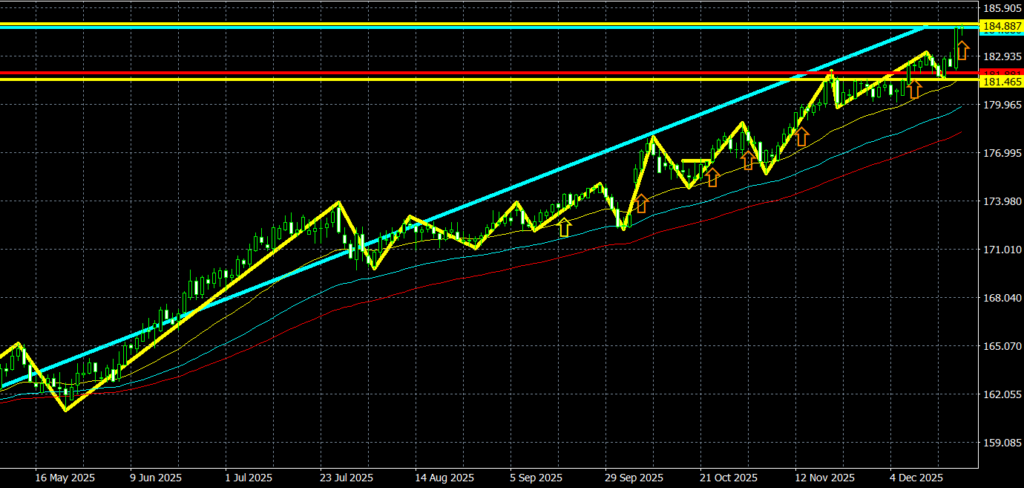Select the short yellow horizontal line segment in October
Viewport: 1024px width, 488px height.
coord(696,160)
